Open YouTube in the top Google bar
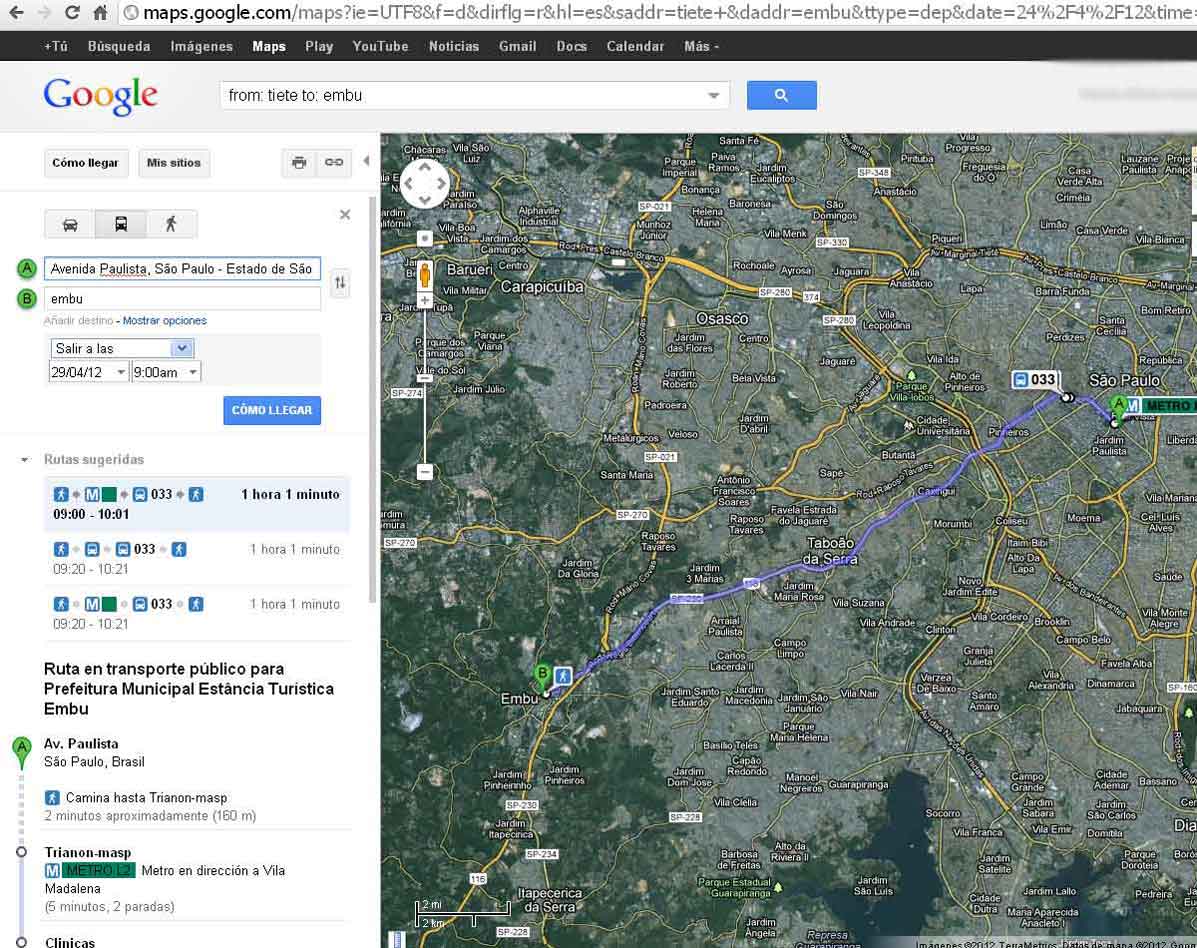 point(380,46)
